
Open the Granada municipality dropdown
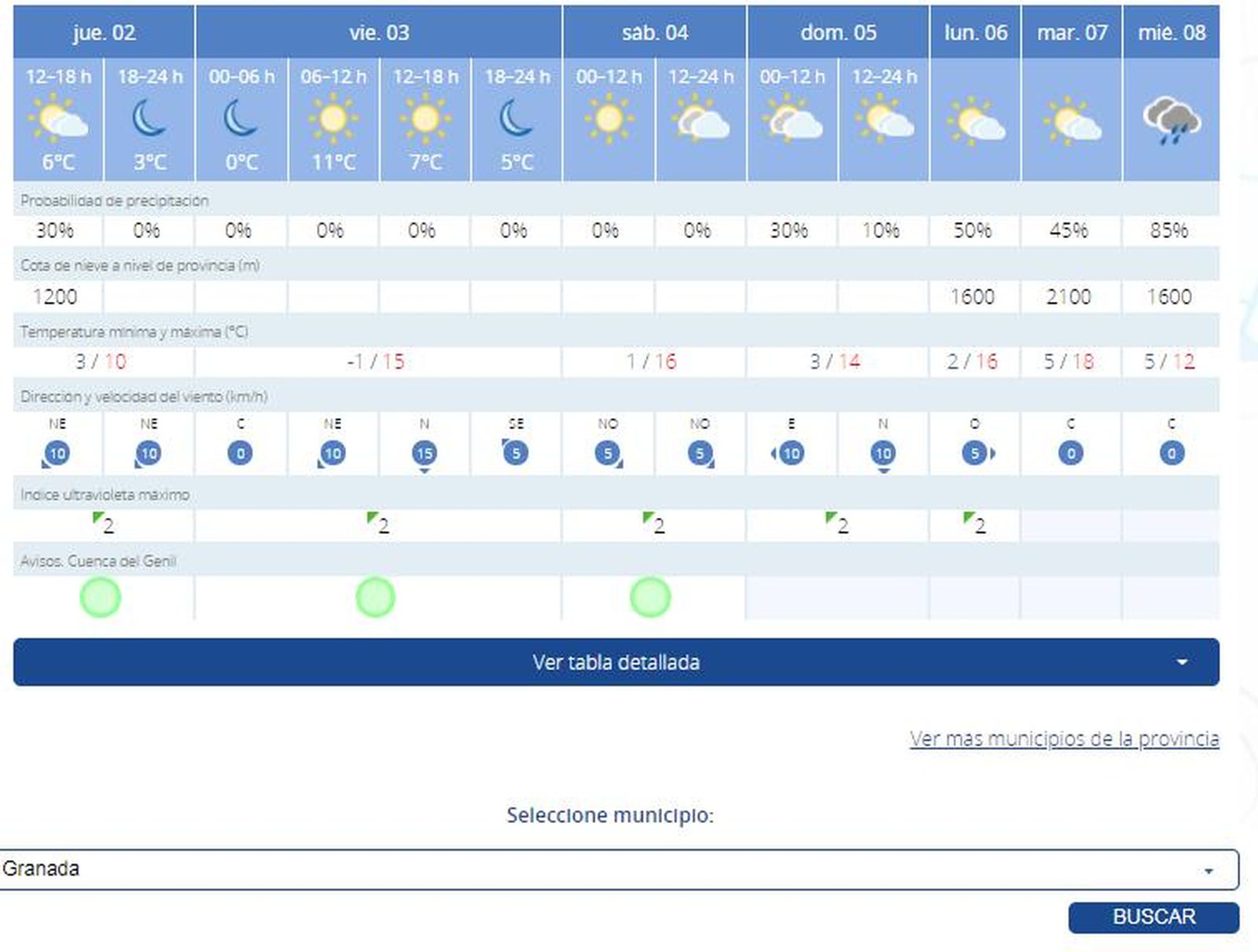[618, 869]
